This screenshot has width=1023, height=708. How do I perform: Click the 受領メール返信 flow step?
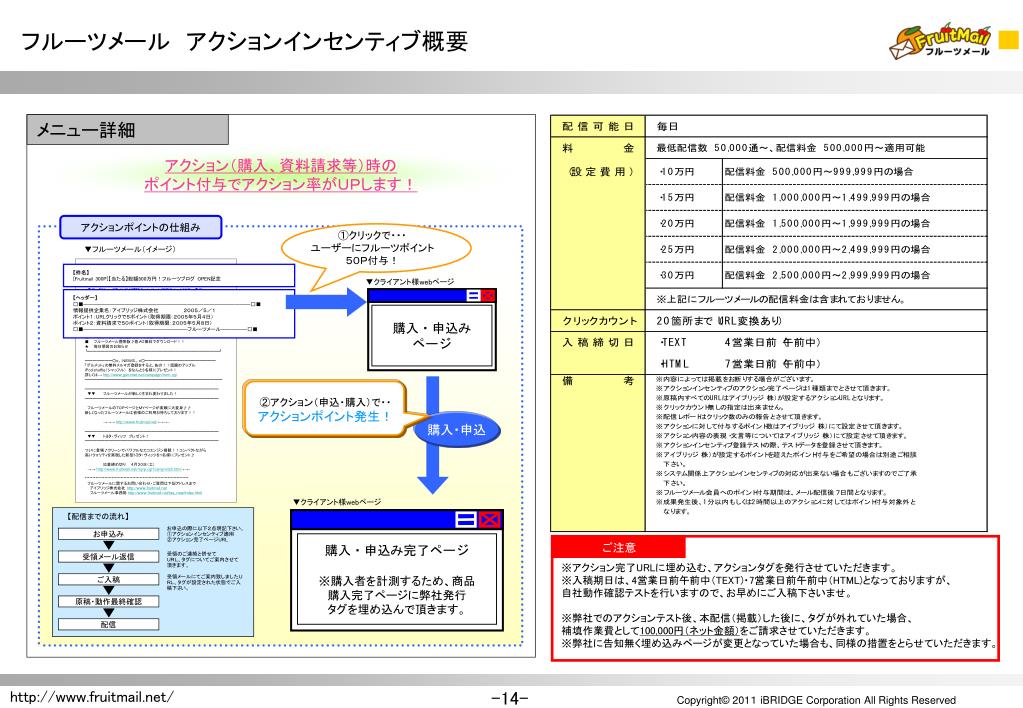[x=108, y=557]
